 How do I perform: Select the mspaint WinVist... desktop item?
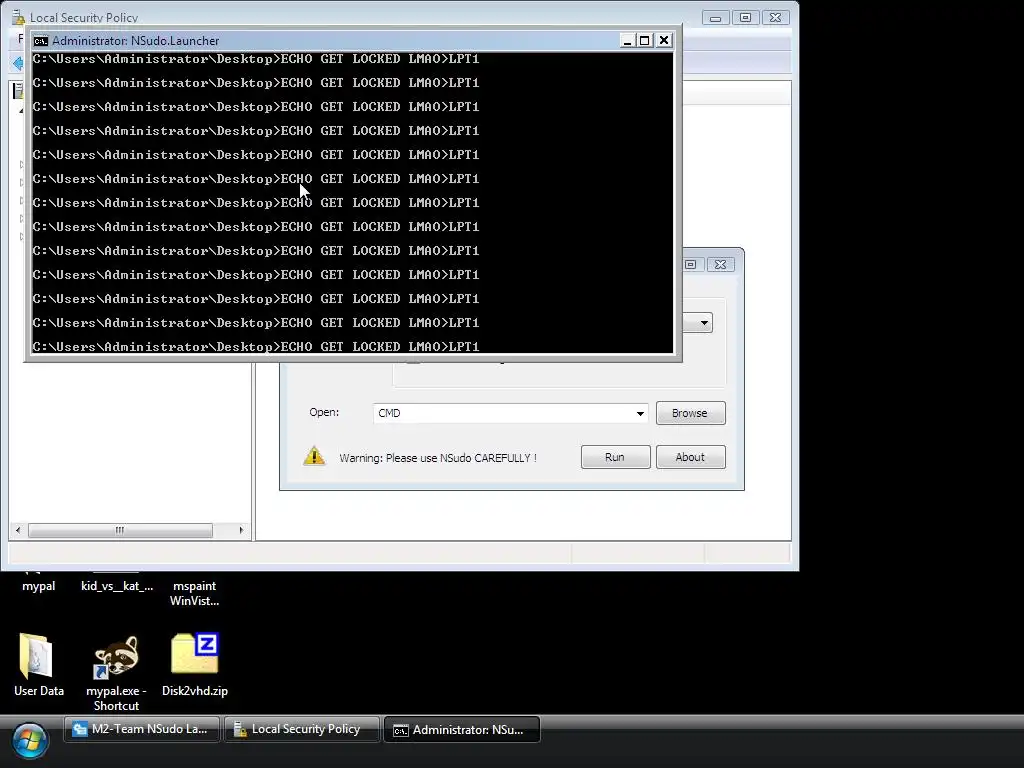point(195,593)
